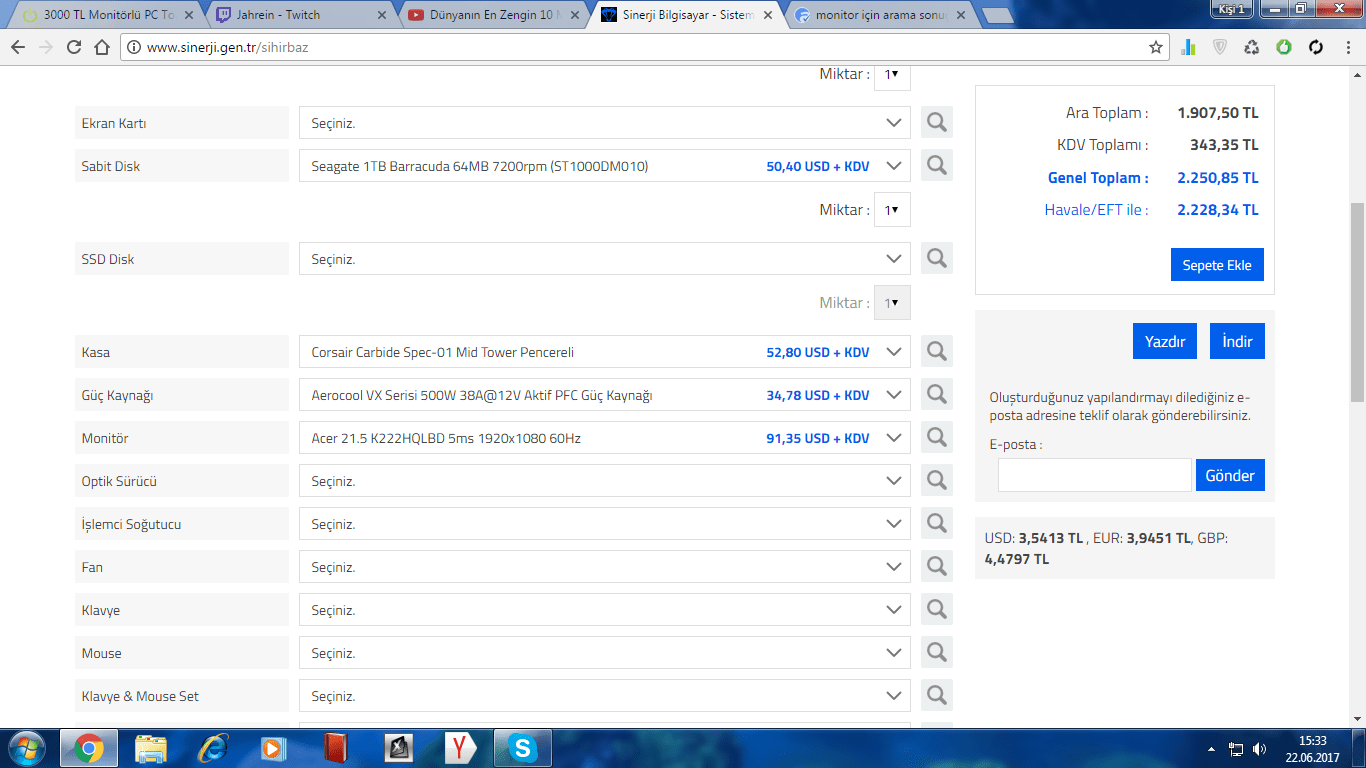Open the Klavye selection dropdown
This screenshot has height=768, width=1366.
(604, 610)
